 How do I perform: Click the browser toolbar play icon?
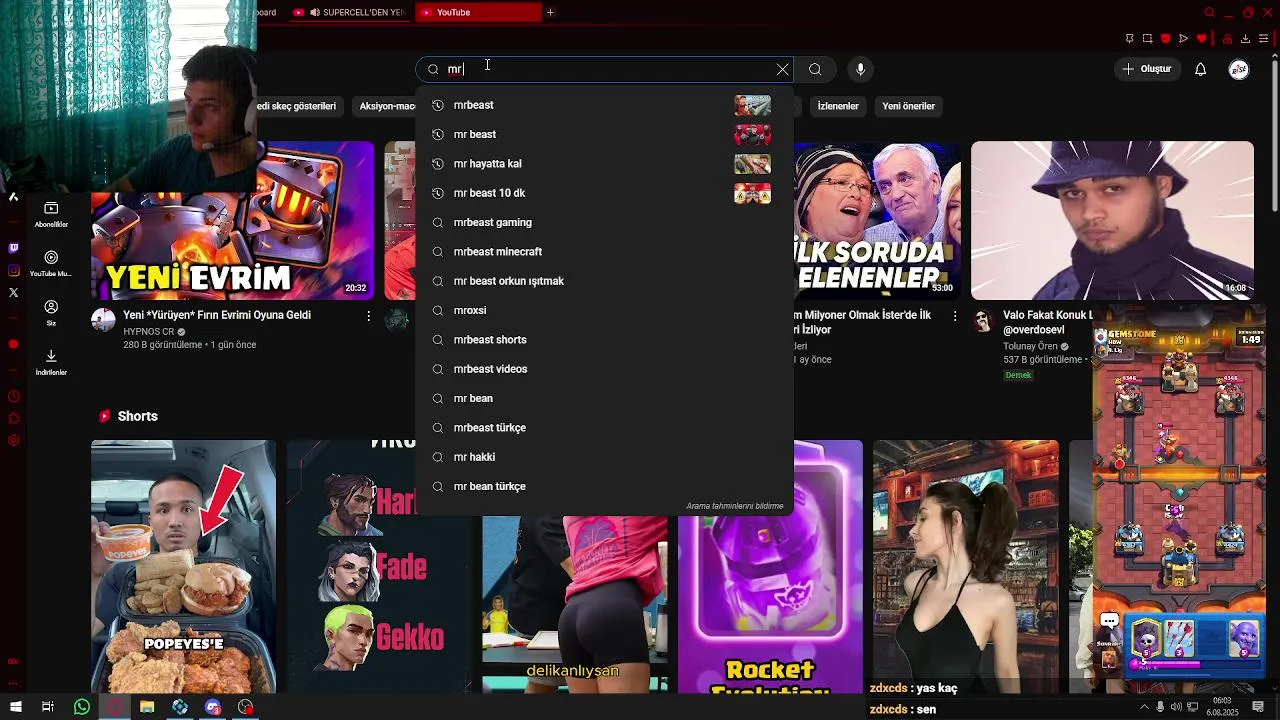(x=1183, y=39)
